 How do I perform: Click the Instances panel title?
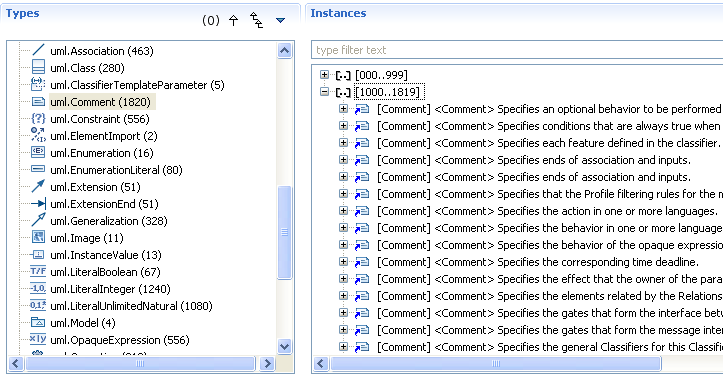coord(338,13)
